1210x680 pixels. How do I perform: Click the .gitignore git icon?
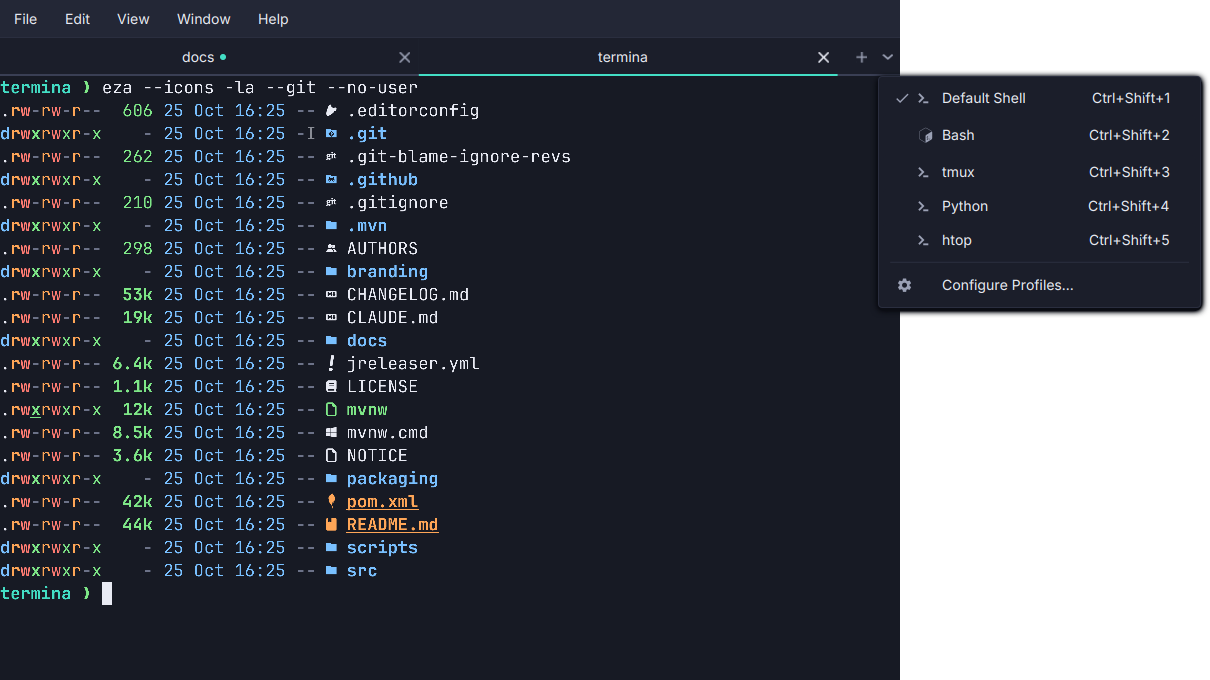coord(332,202)
